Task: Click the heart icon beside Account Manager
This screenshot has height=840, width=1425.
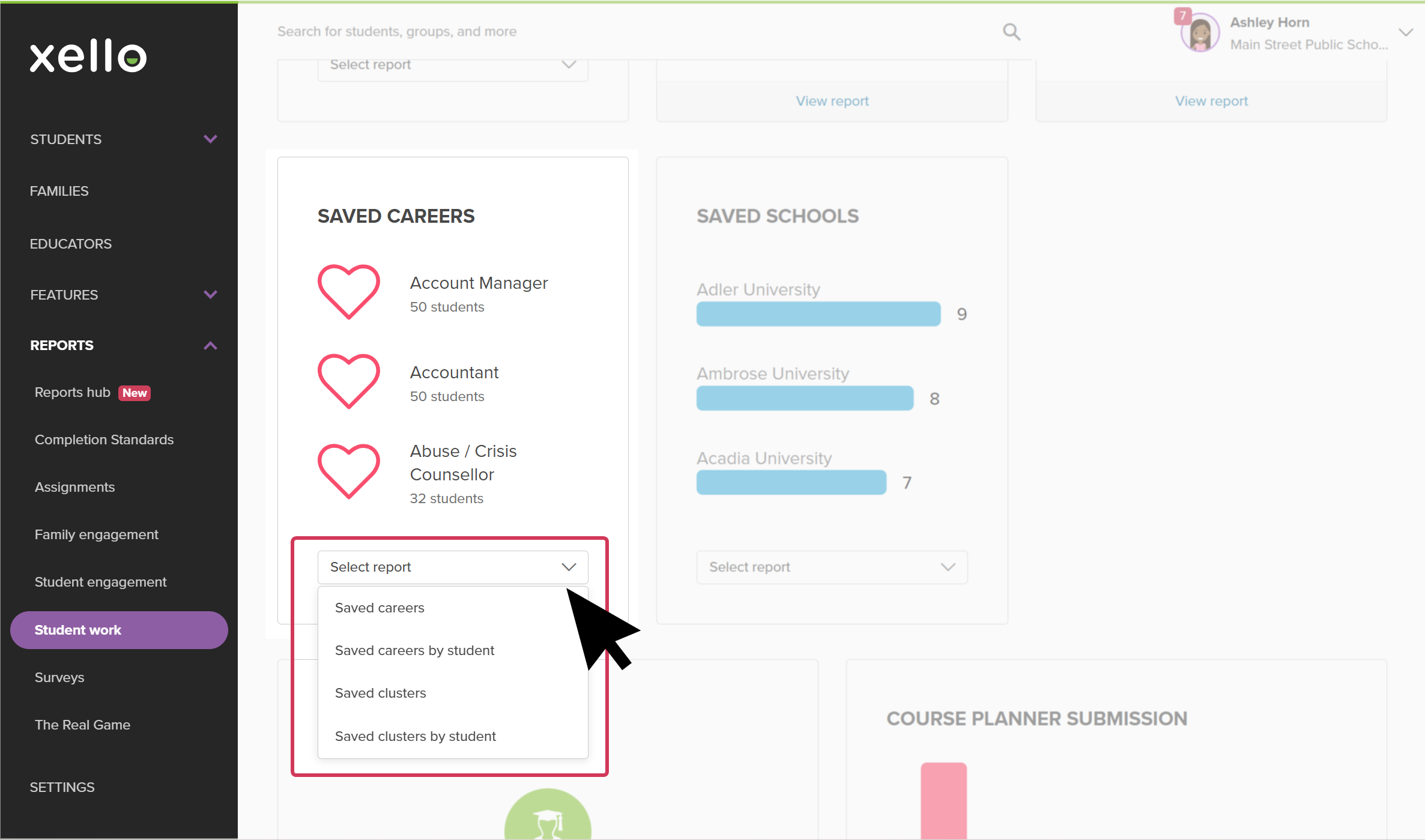Action: click(349, 292)
